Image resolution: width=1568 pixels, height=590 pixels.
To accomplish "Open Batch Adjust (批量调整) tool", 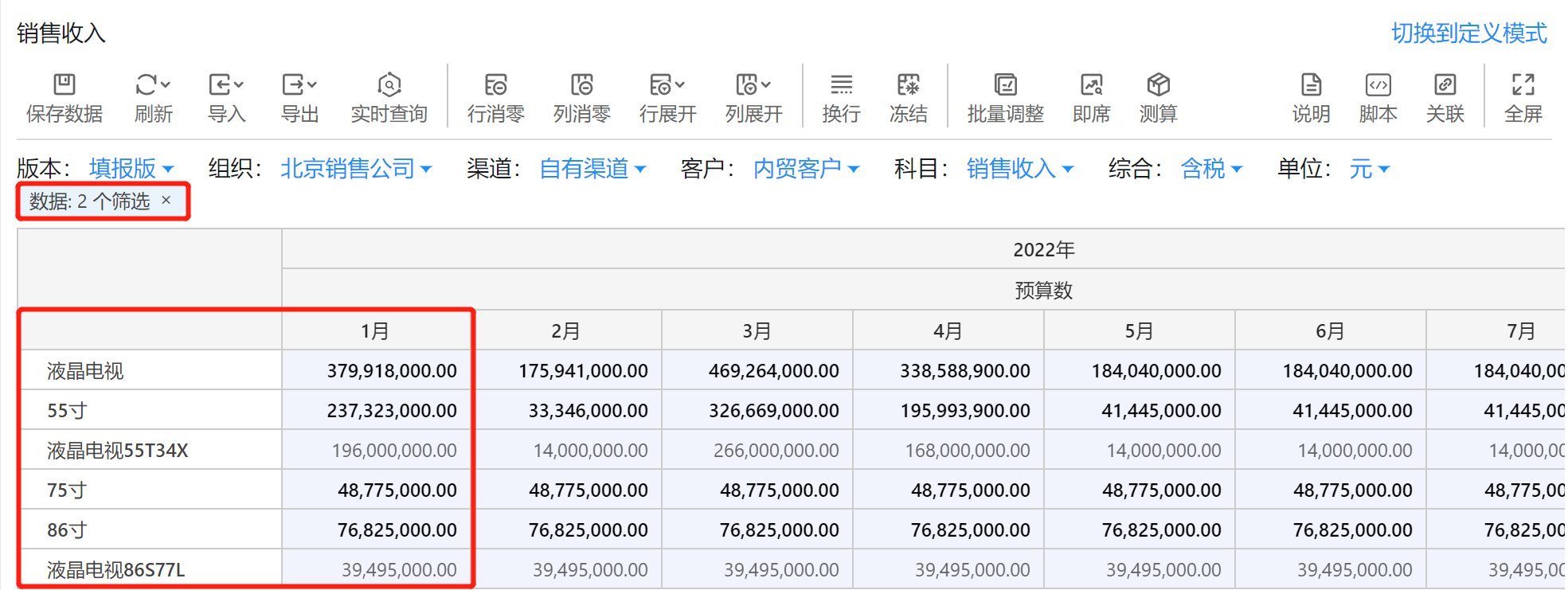I will pos(1005,85).
